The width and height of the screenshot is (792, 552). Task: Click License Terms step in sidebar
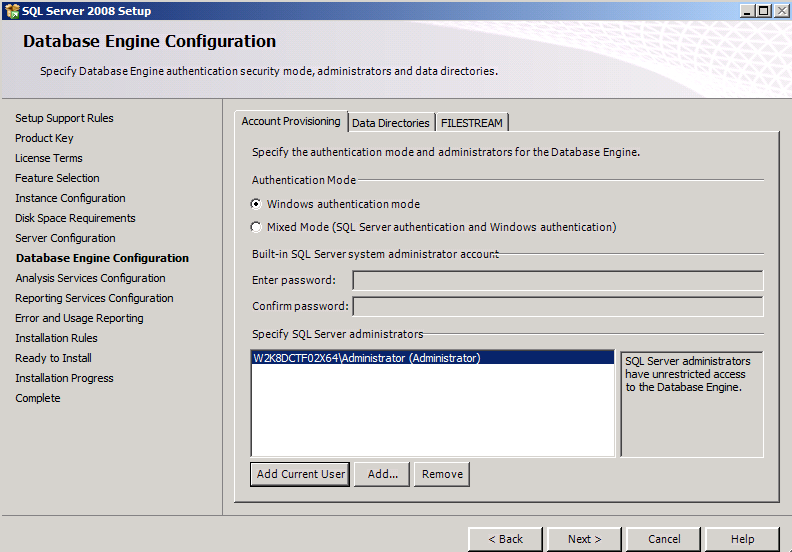pos(48,158)
